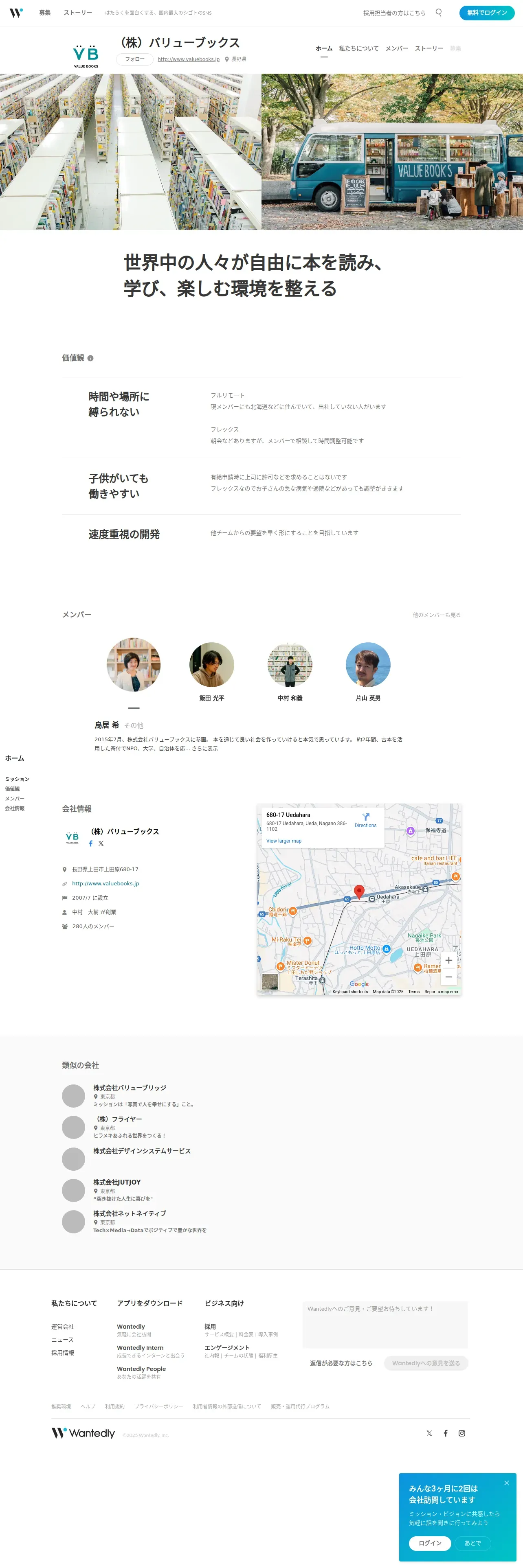523x1568 pixels.
Task: Switch to ホーム company tab
Action: 324,48
